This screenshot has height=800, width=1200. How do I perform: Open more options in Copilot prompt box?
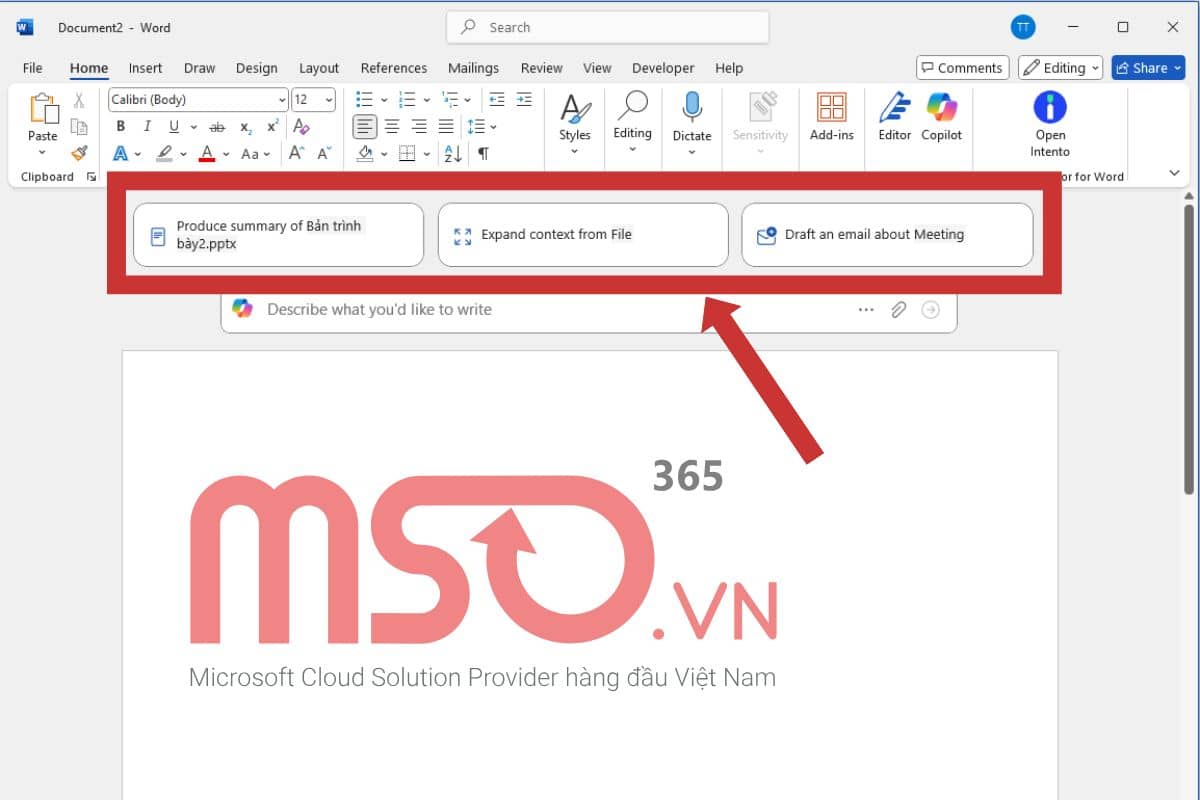(x=866, y=310)
